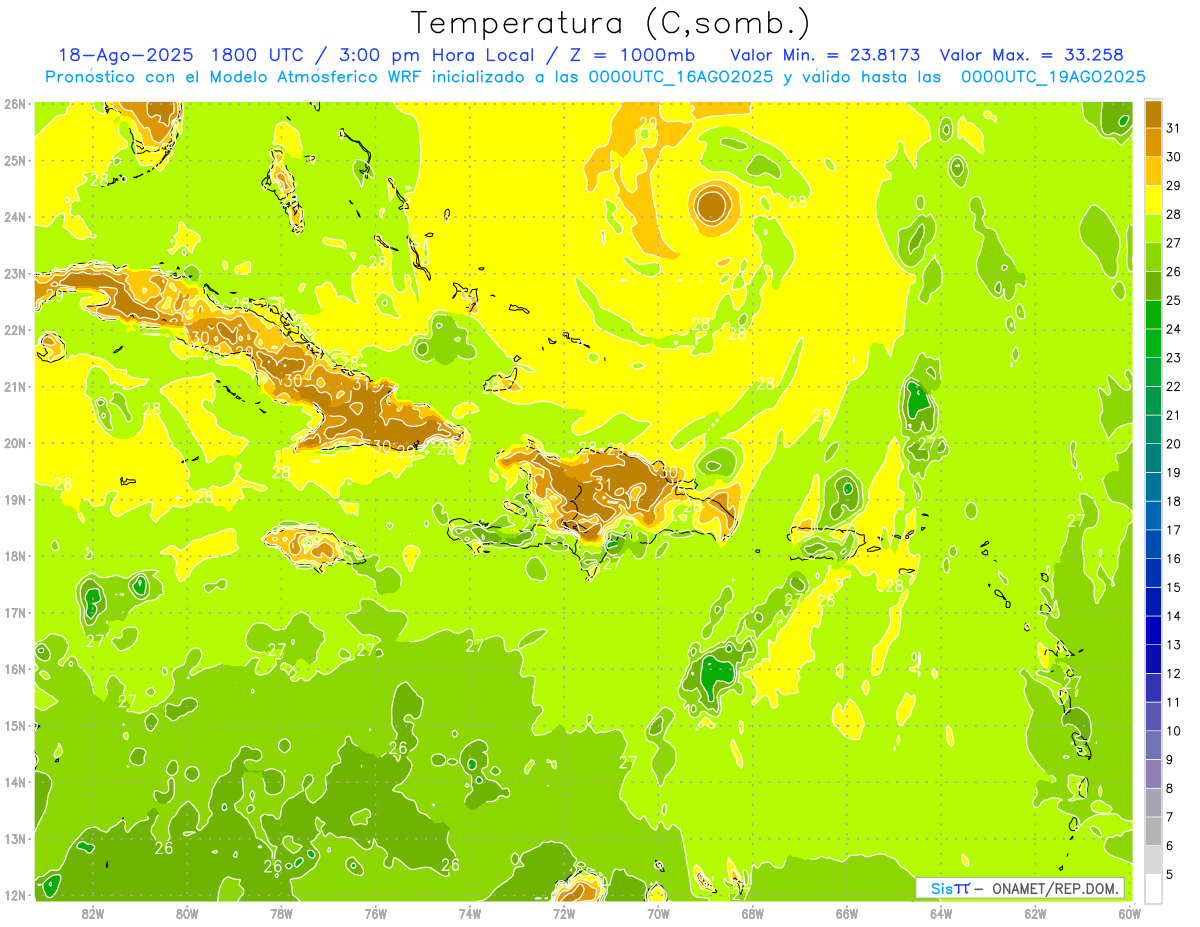
Task: Pick the yellow legend swatch between 28 and 29
Action: point(1153,200)
